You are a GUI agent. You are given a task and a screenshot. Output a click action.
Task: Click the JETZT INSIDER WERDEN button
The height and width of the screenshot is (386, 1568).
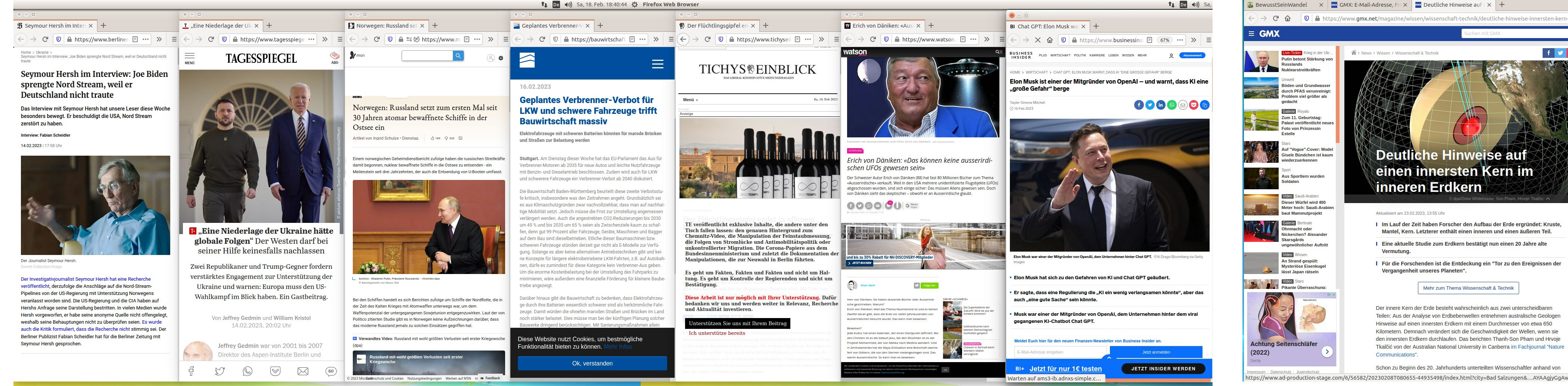[x=1163, y=369]
